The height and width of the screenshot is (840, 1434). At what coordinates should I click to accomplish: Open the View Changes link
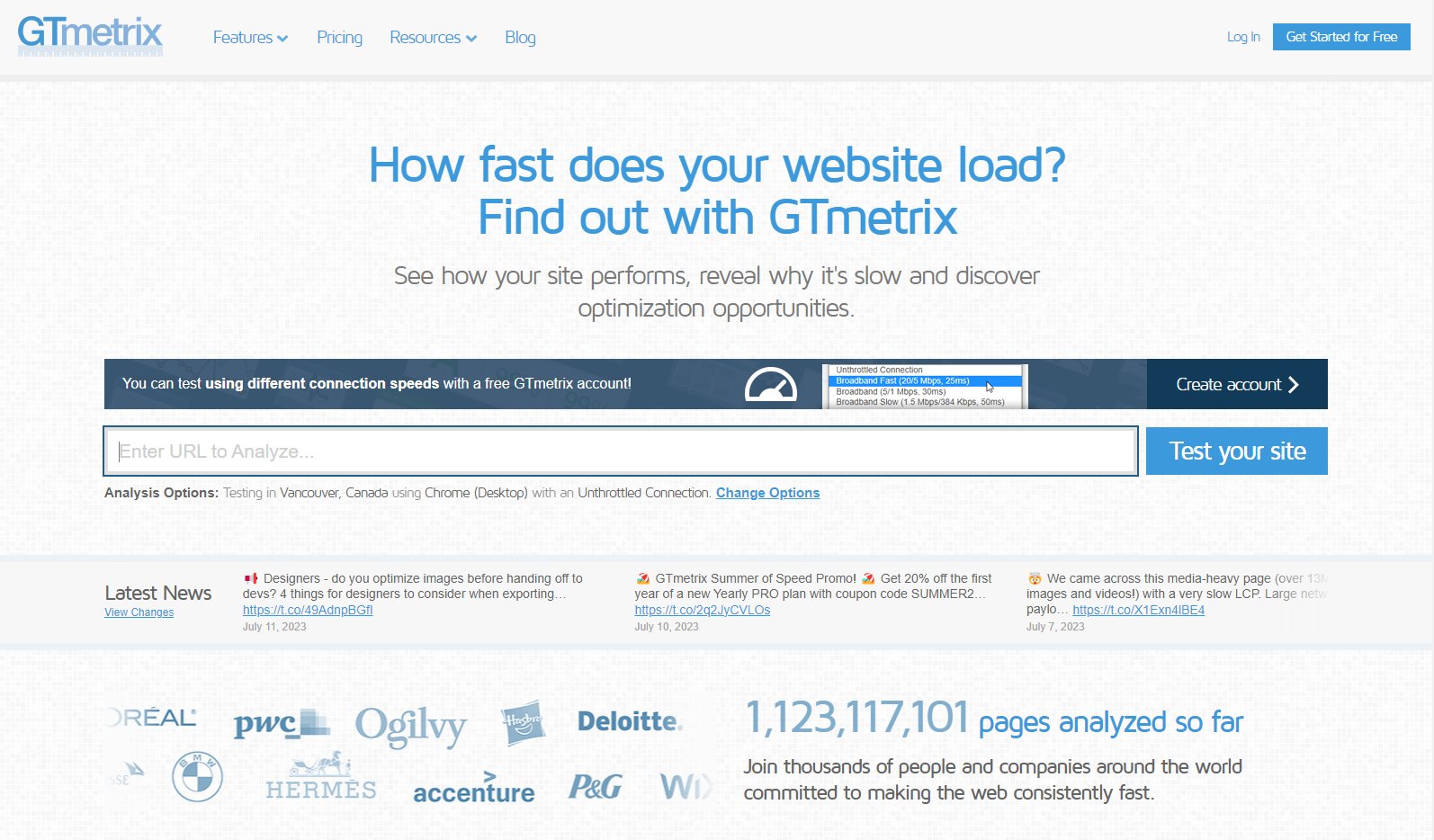(x=139, y=612)
